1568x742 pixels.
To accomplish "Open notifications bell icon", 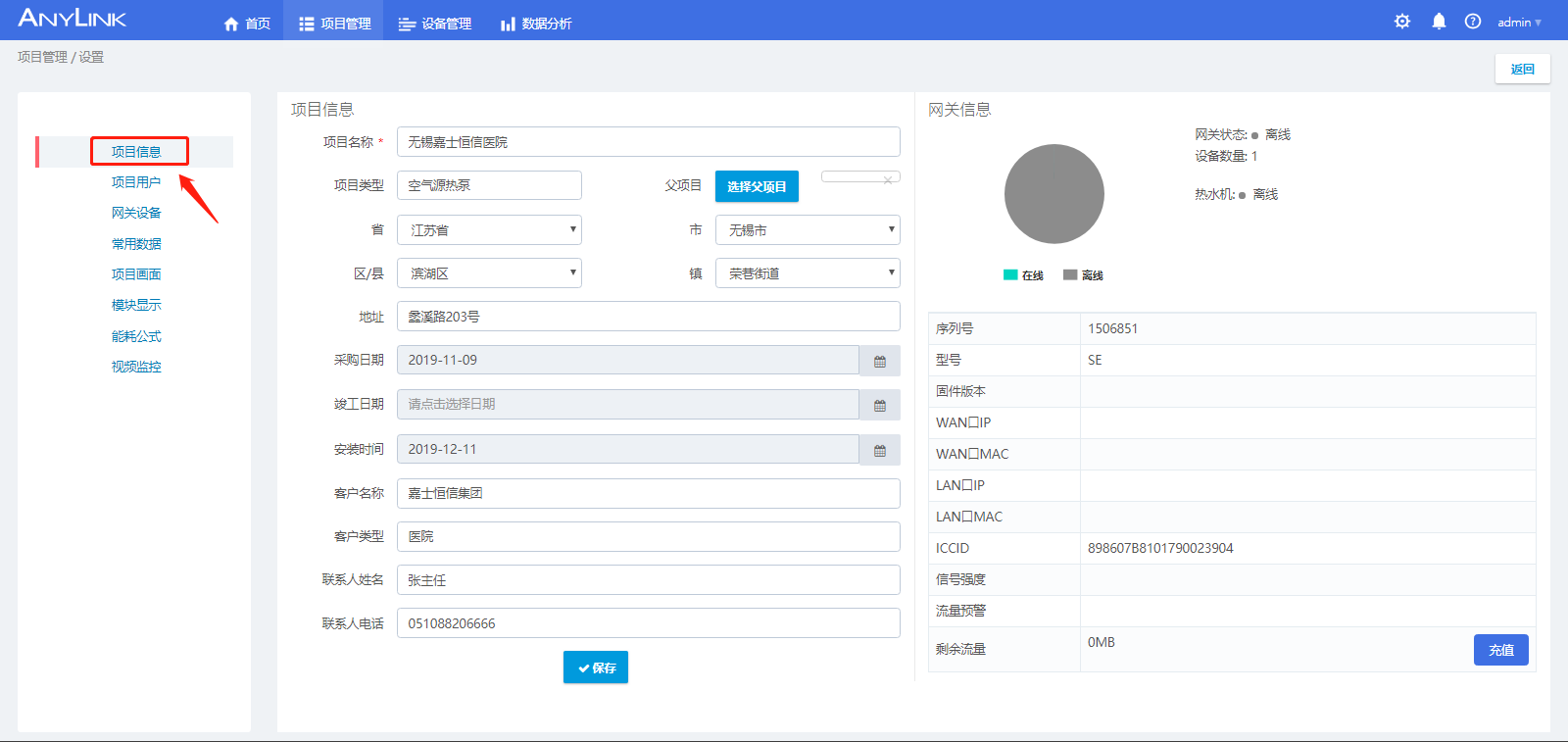I will (1439, 22).
